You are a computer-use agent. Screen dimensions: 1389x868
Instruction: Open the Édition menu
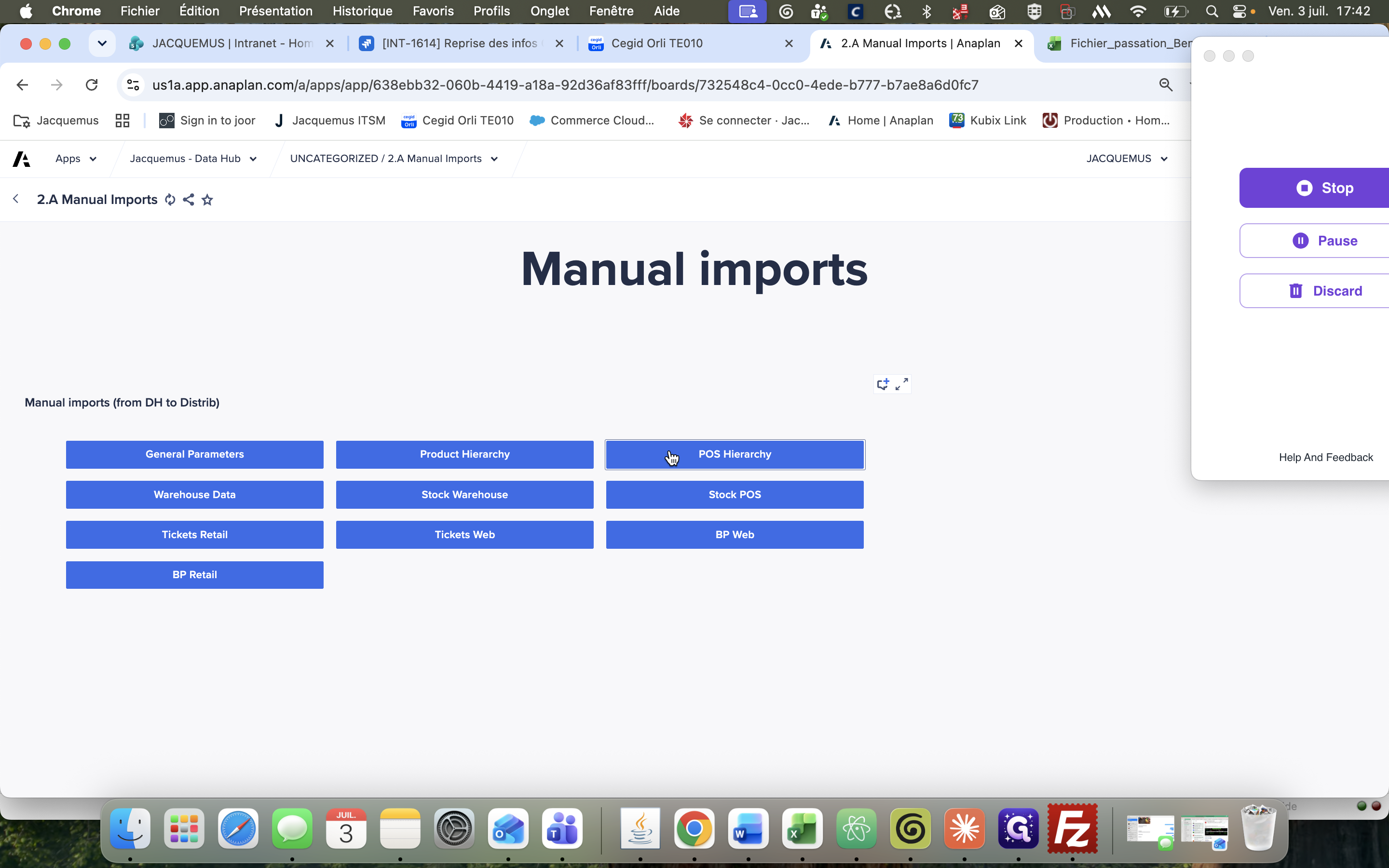199,12
